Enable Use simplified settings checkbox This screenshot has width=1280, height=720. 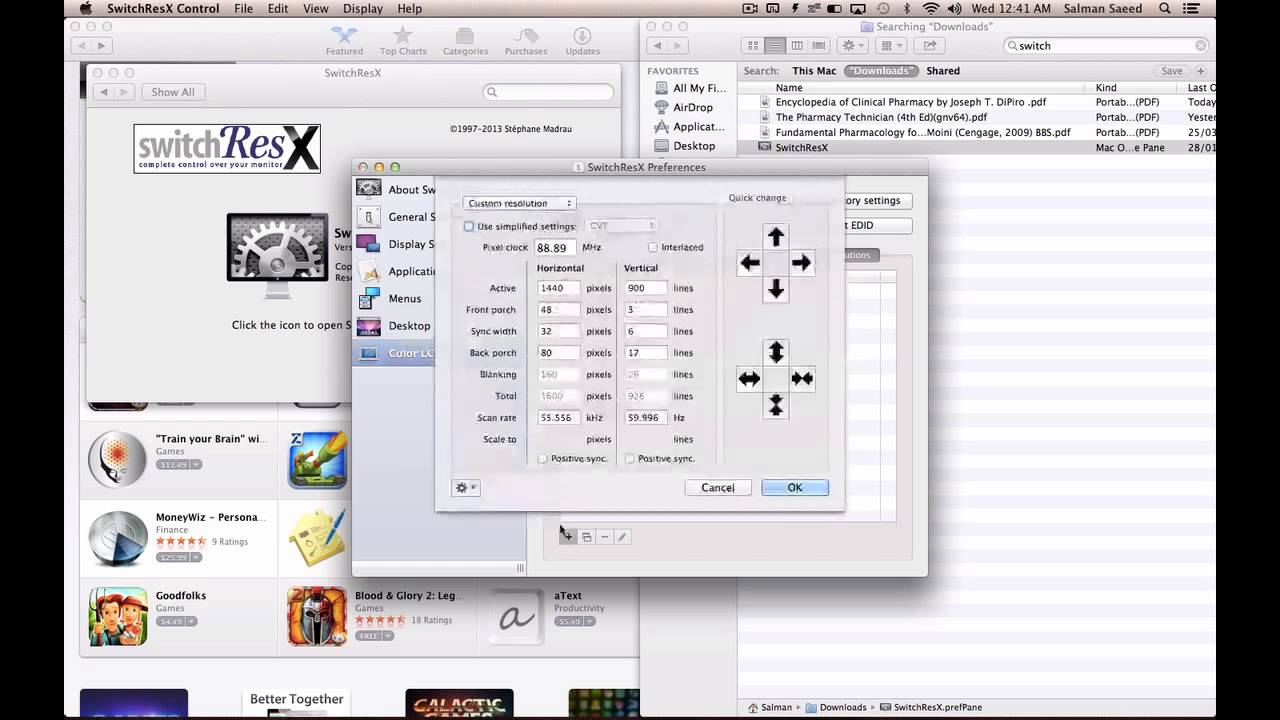point(469,226)
